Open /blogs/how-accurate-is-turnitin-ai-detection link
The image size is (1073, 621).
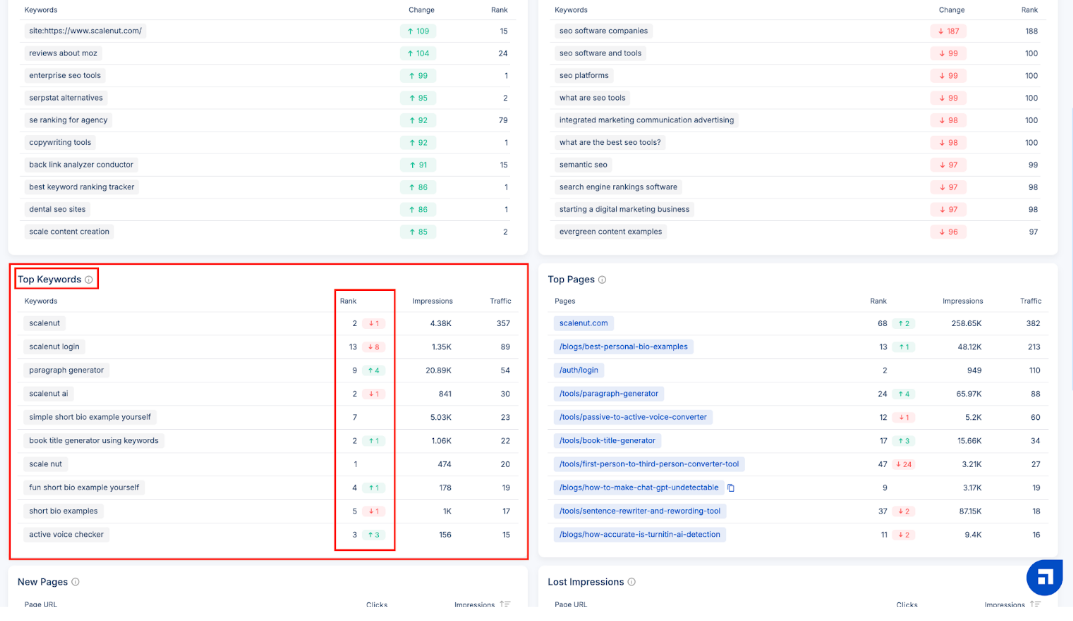tap(639, 535)
